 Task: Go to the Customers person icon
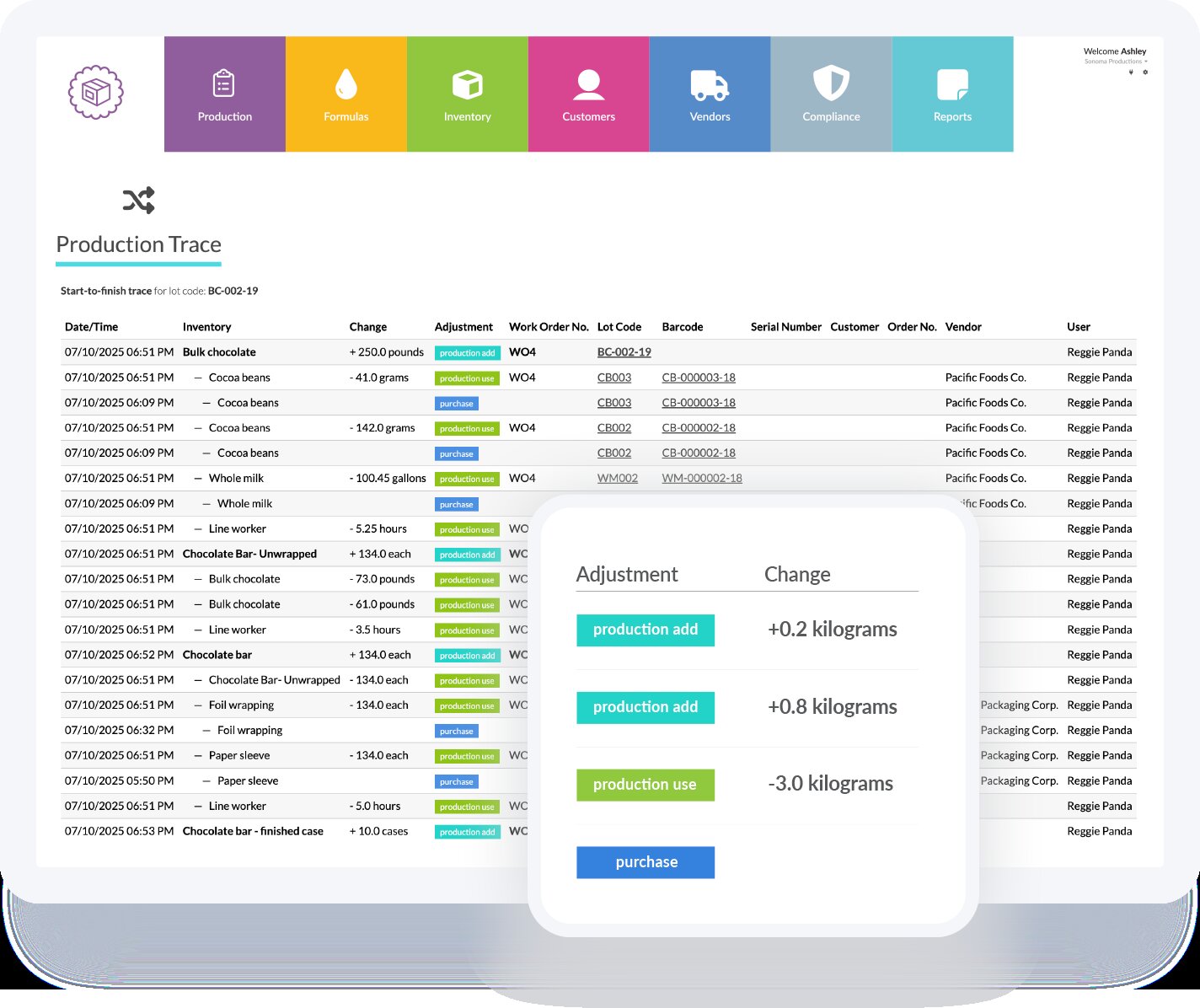[x=588, y=84]
